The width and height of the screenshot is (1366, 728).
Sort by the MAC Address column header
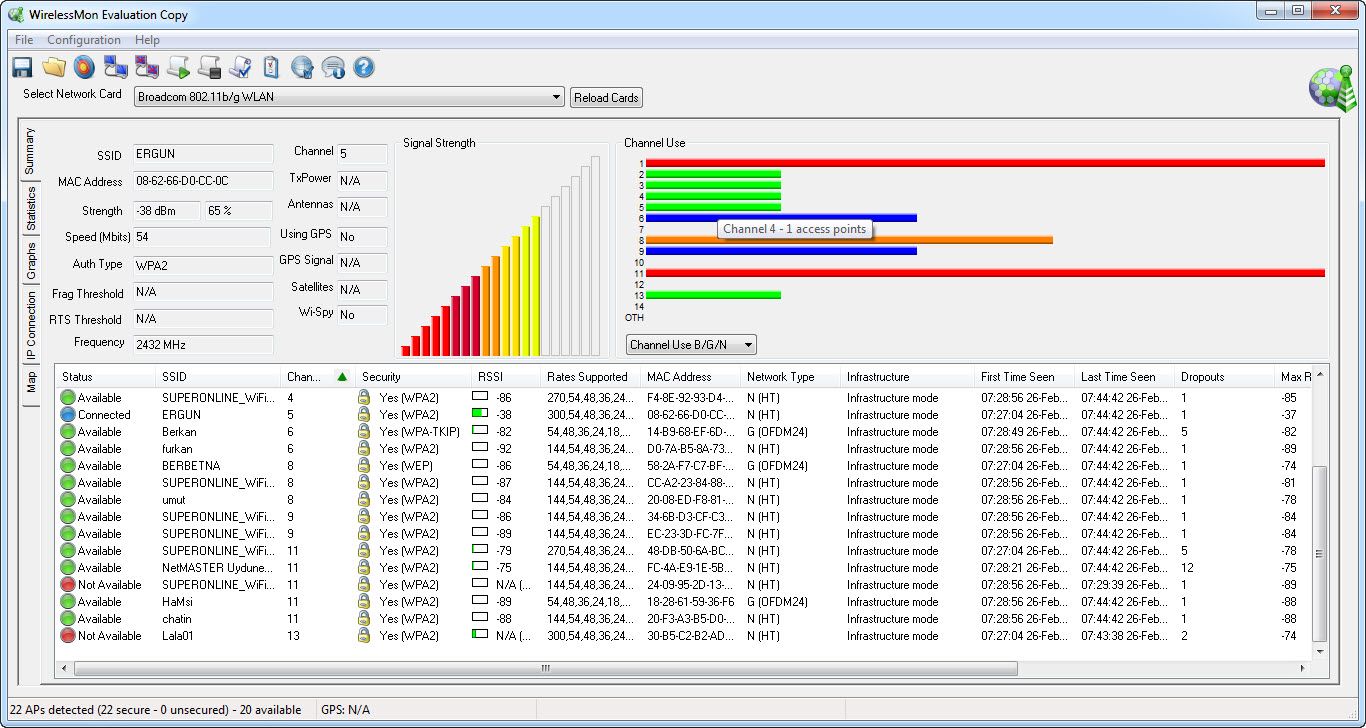point(690,377)
